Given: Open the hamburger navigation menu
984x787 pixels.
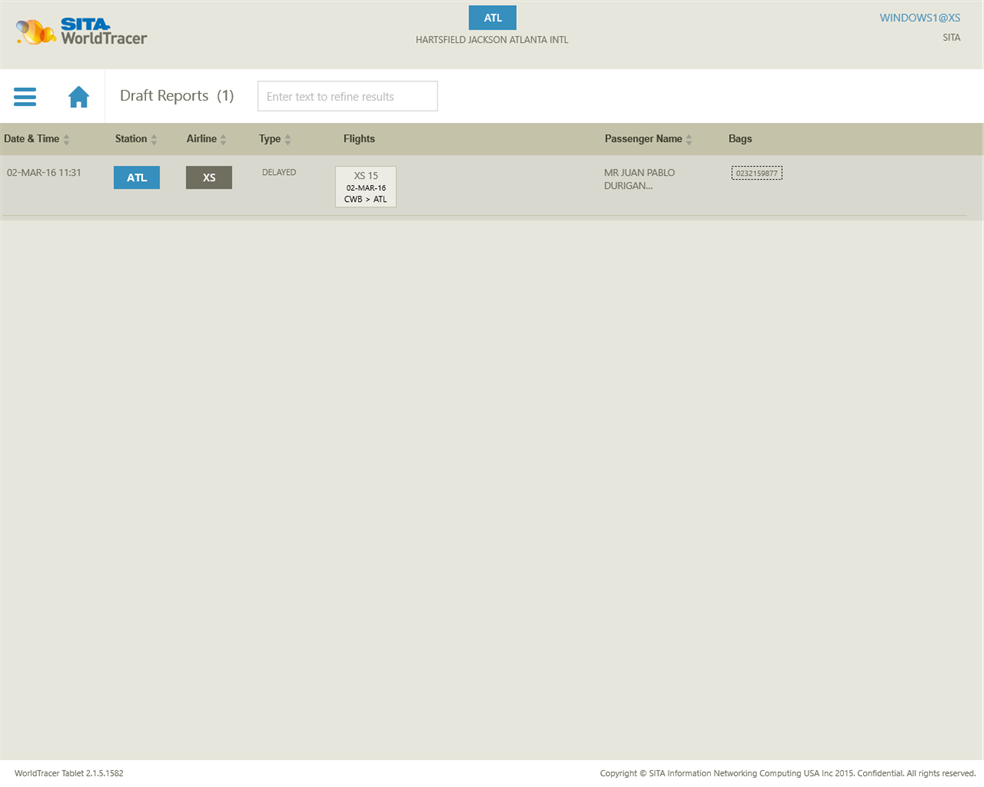Looking at the screenshot, I should pos(24,96).
